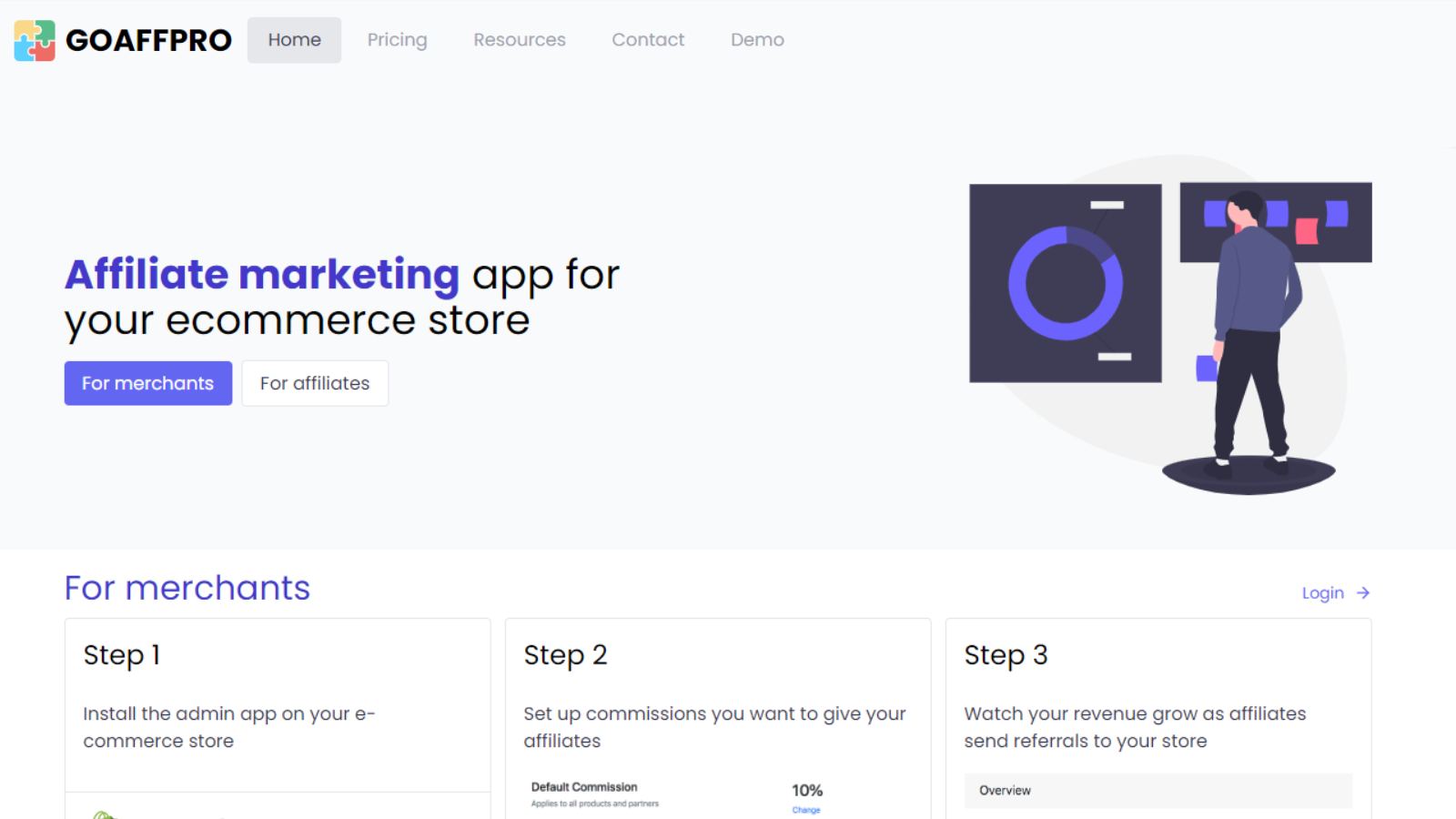The width and height of the screenshot is (1456, 819).
Task: Click the Step 3 card heading
Action: (1006, 655)
